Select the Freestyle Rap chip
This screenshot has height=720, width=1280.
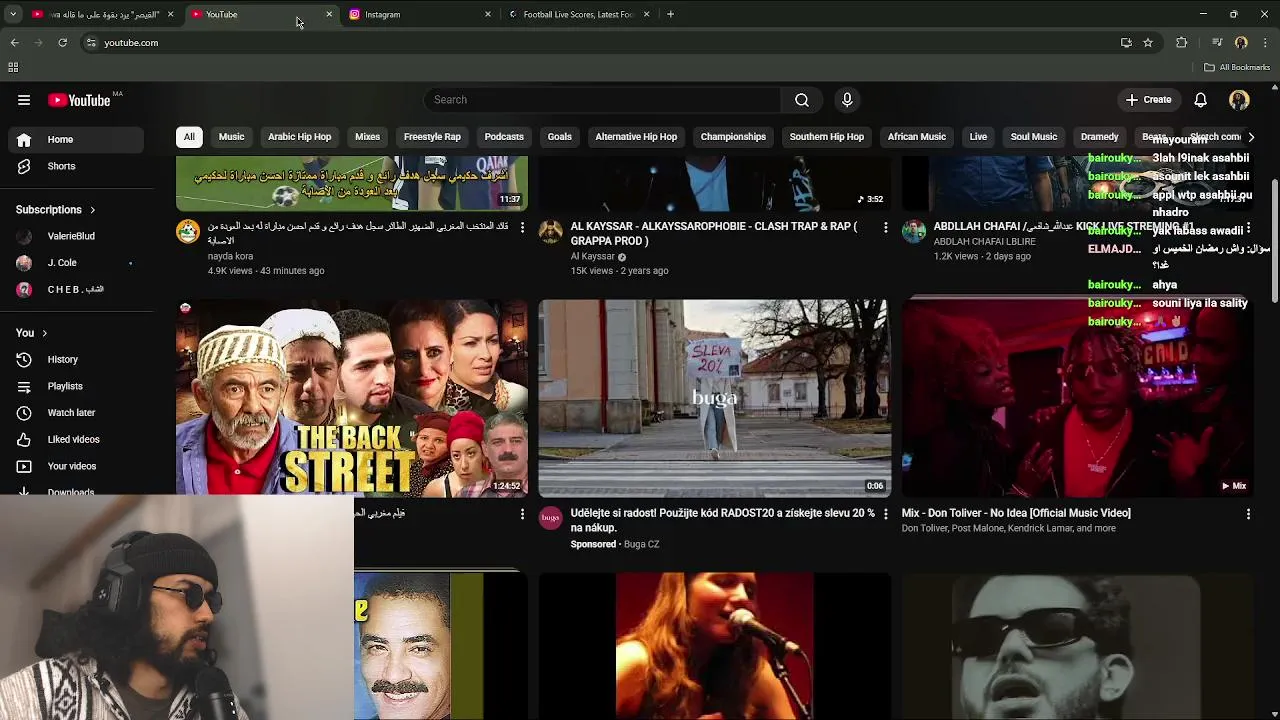(x=432, y=137)
